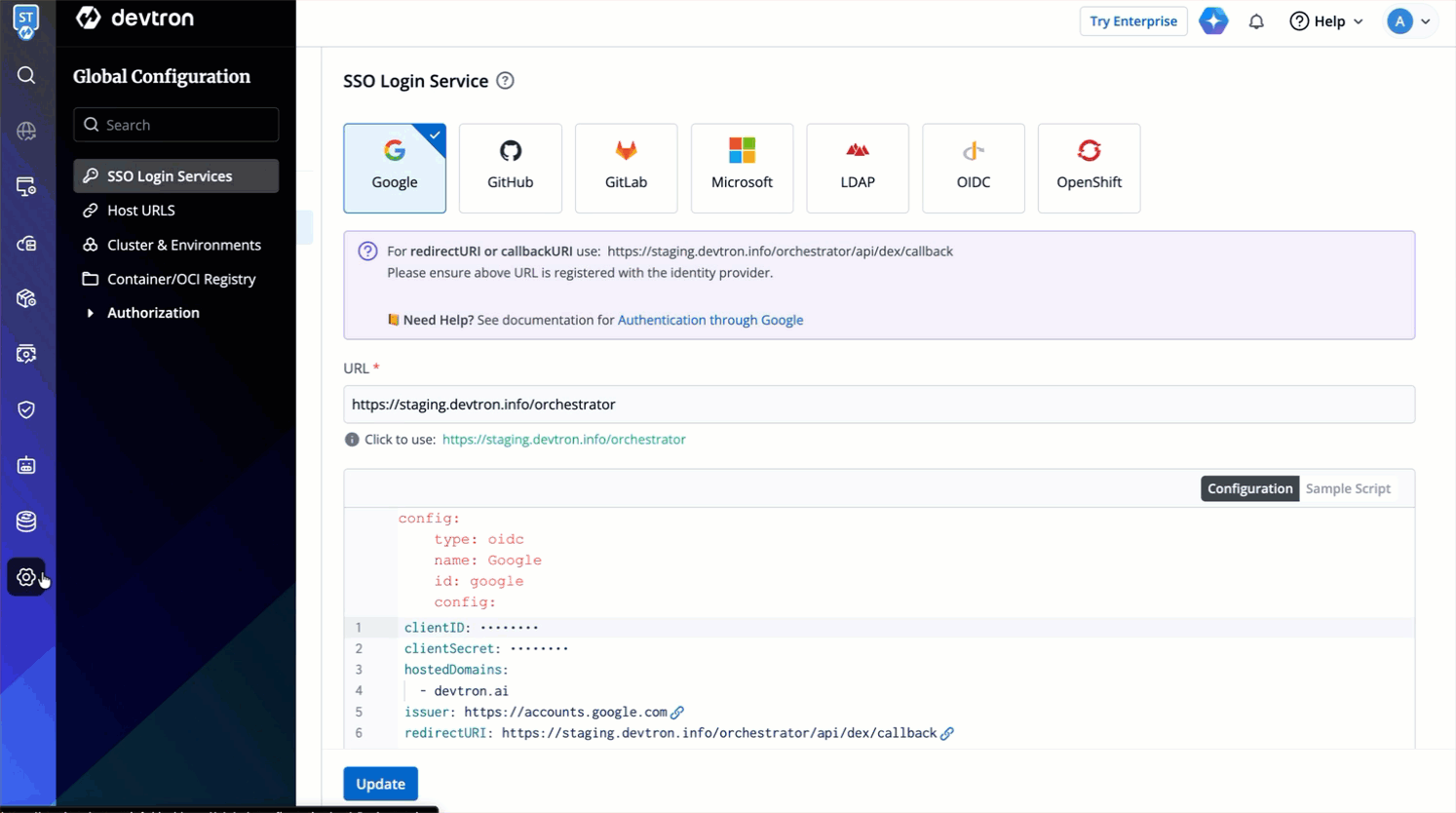
Task: Click the Try Enterprise button
Action: pos(1132,21)
